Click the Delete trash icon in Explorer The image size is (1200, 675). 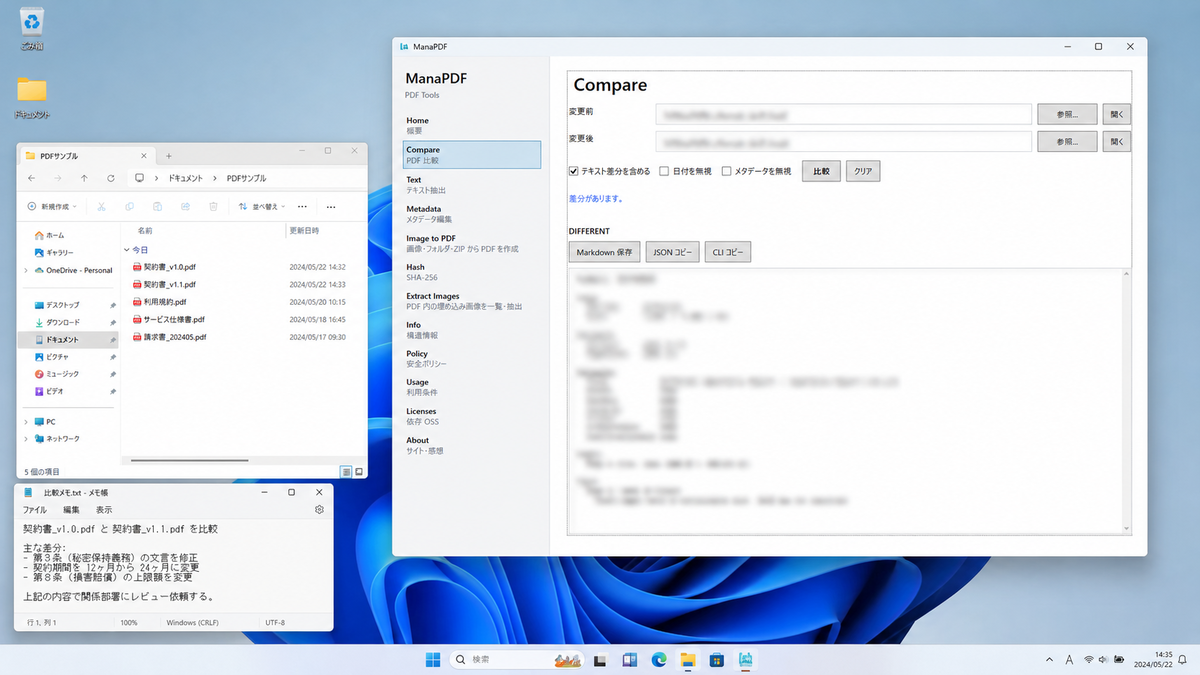point(213,206)
